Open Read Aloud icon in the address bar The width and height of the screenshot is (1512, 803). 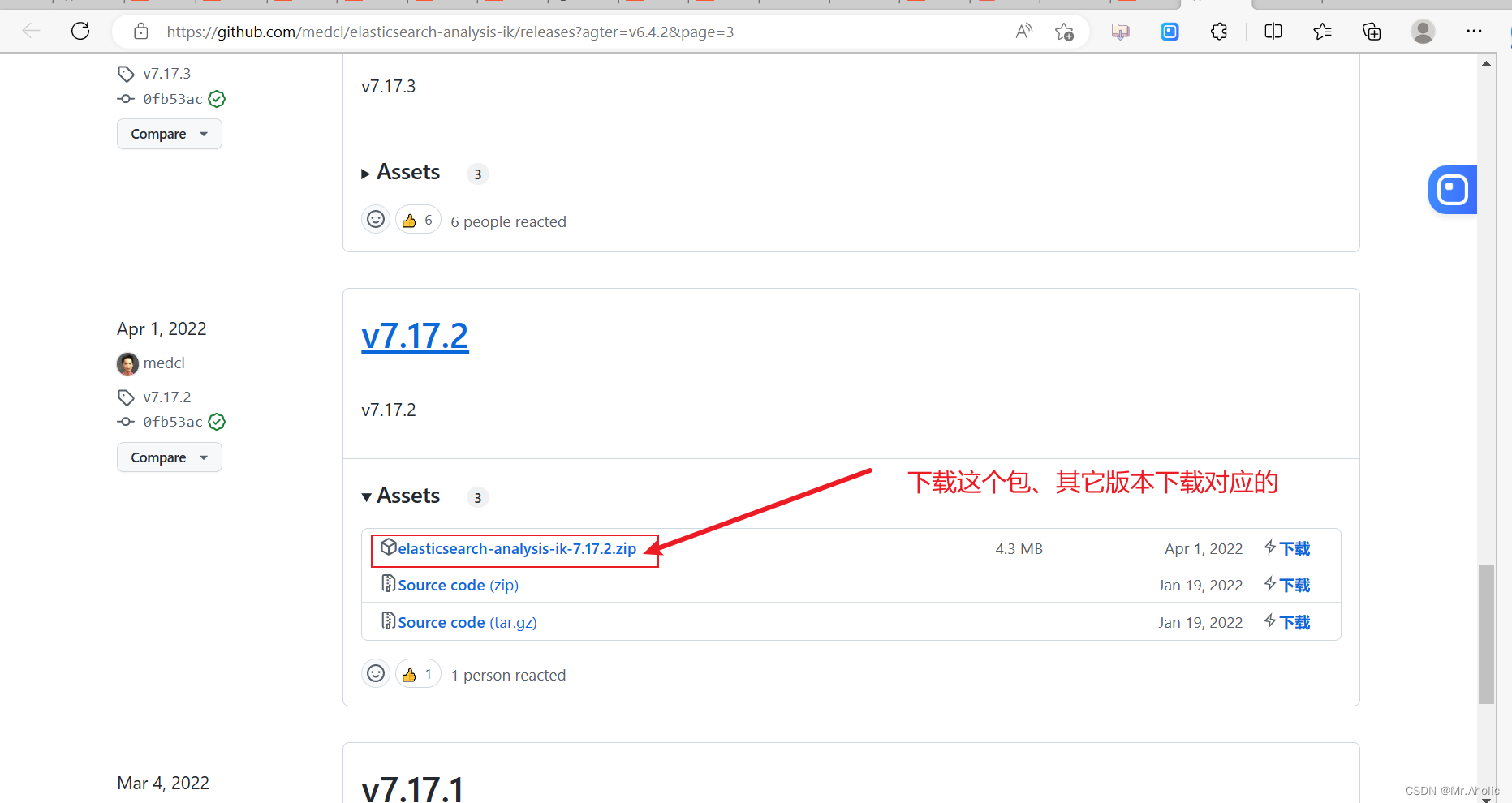(1024, 32)
